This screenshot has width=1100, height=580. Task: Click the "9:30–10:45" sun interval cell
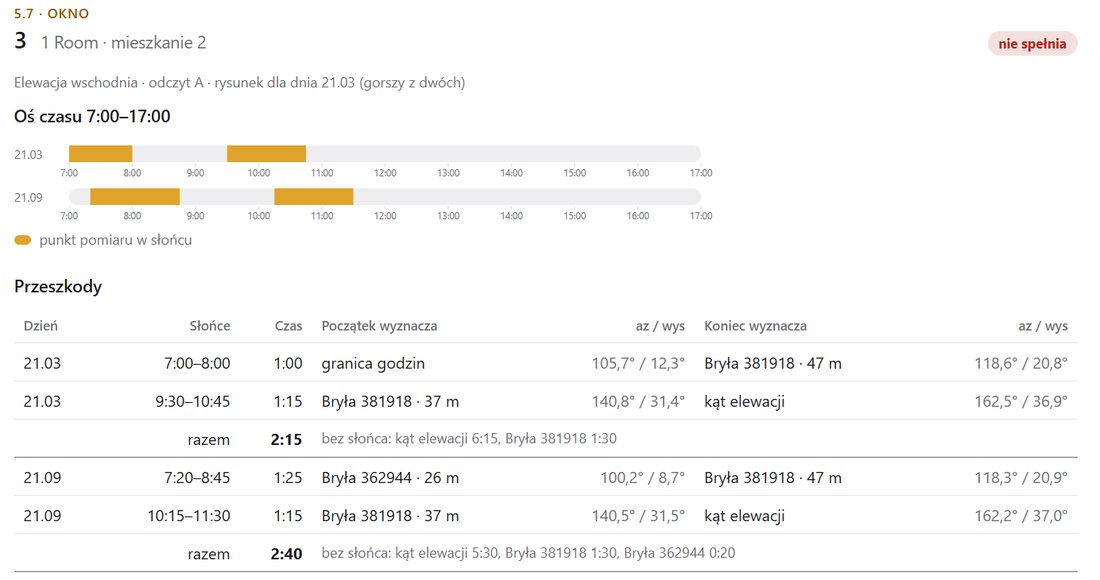pos(193,401)
